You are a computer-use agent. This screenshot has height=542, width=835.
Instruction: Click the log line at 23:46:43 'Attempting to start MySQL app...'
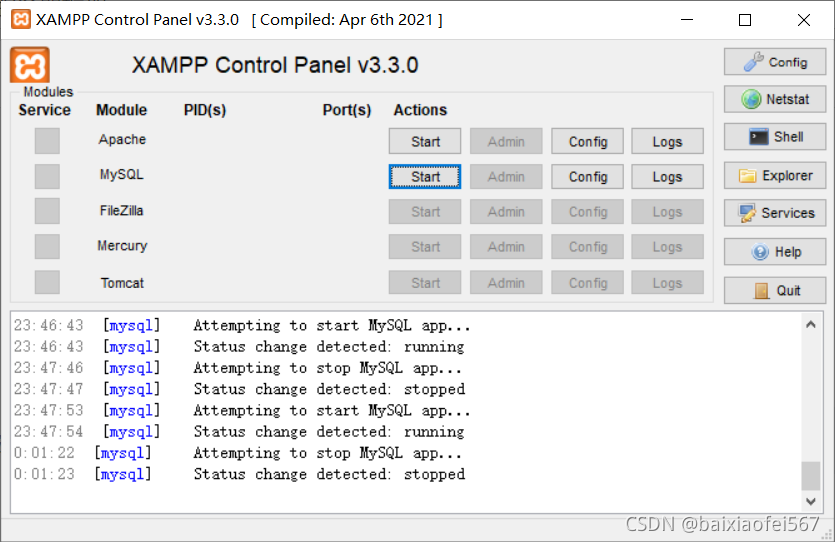click(242, 325)
